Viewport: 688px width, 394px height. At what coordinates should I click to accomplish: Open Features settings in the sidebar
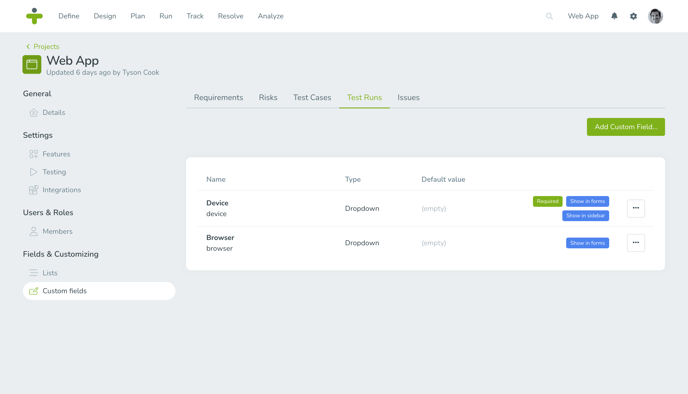[56, 154]
